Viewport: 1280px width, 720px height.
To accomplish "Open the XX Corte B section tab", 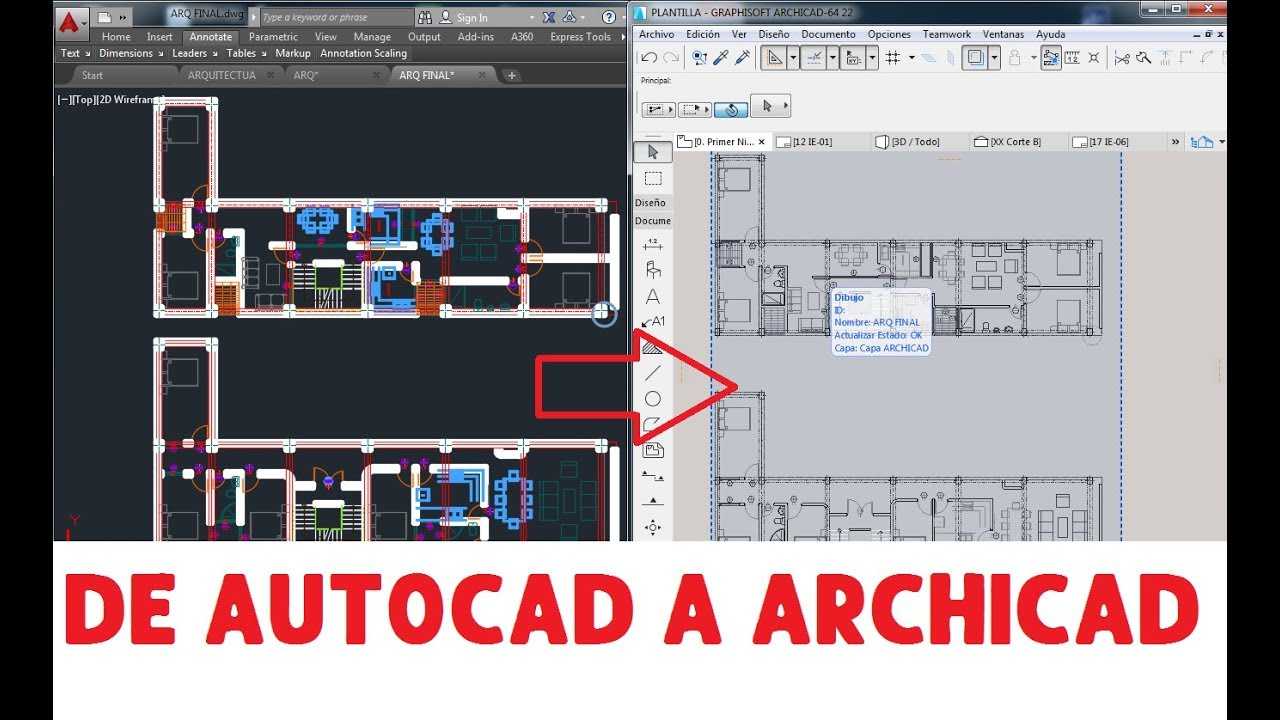I will tap(1015, 142).
